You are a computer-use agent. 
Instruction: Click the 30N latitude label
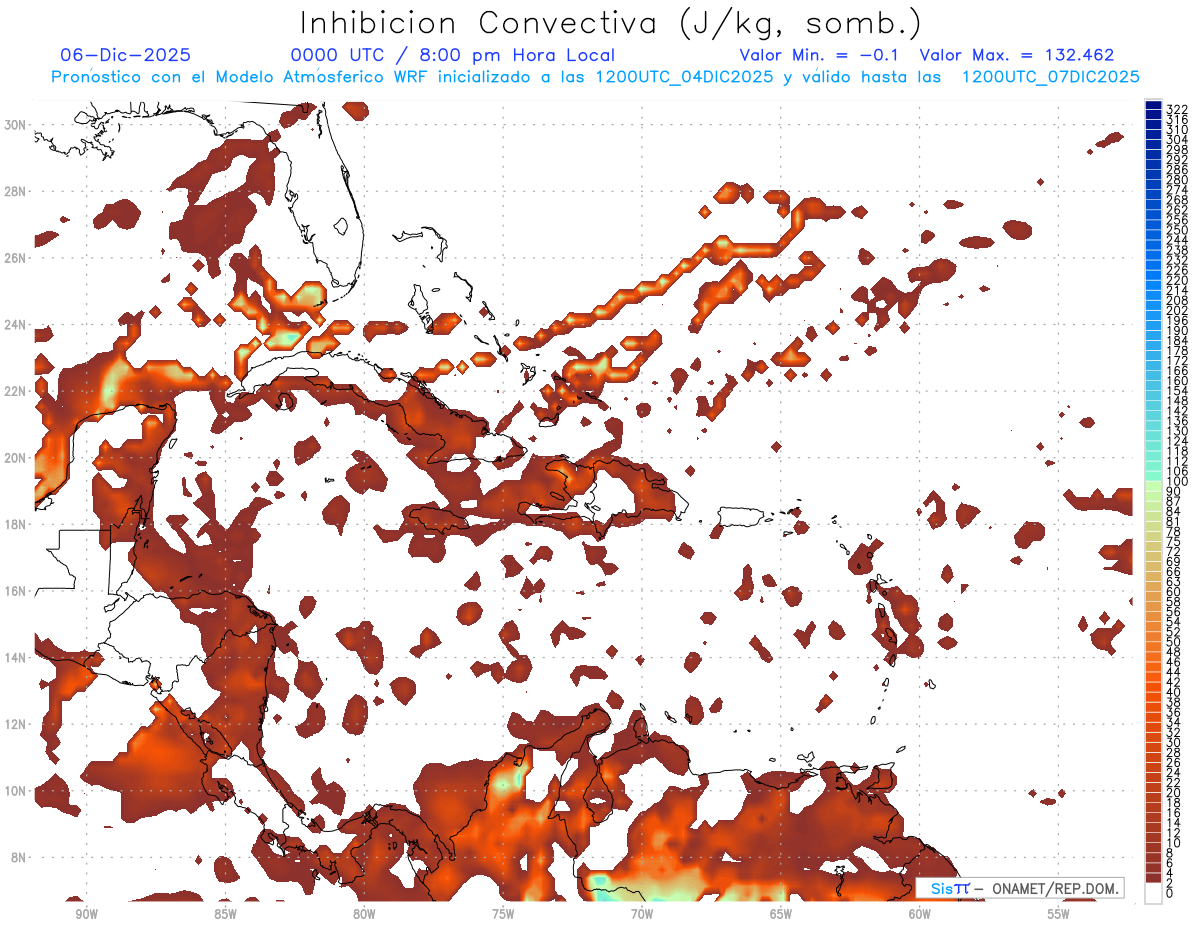[15, 125]
